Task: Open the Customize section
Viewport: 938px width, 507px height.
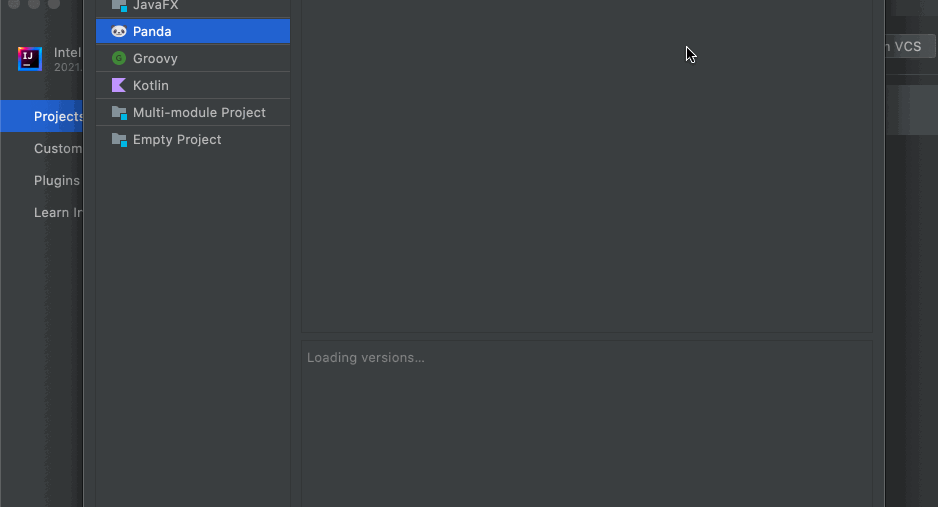Action: (x=58, y=149)
